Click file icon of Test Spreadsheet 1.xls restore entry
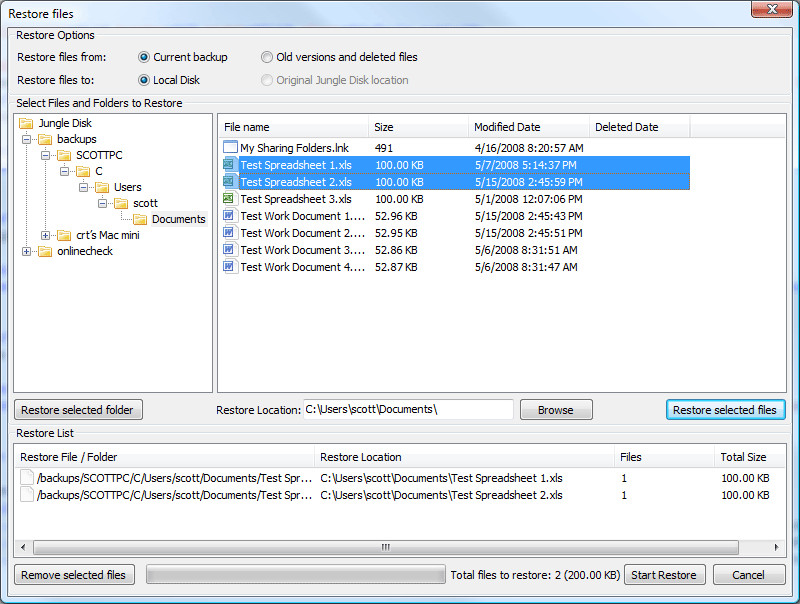The width and height of the screenshot is (800, 604). point(27,477)
